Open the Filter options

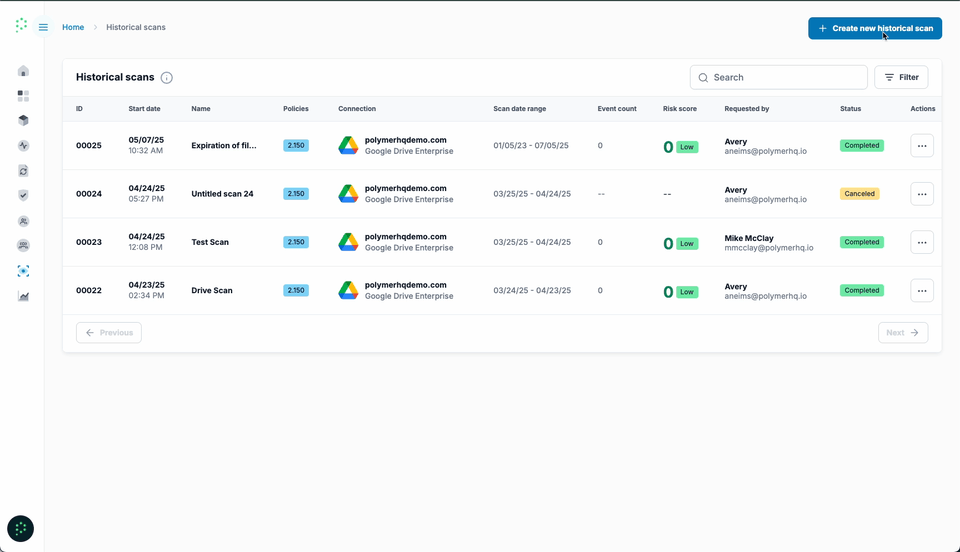click(x=901, y=77)
